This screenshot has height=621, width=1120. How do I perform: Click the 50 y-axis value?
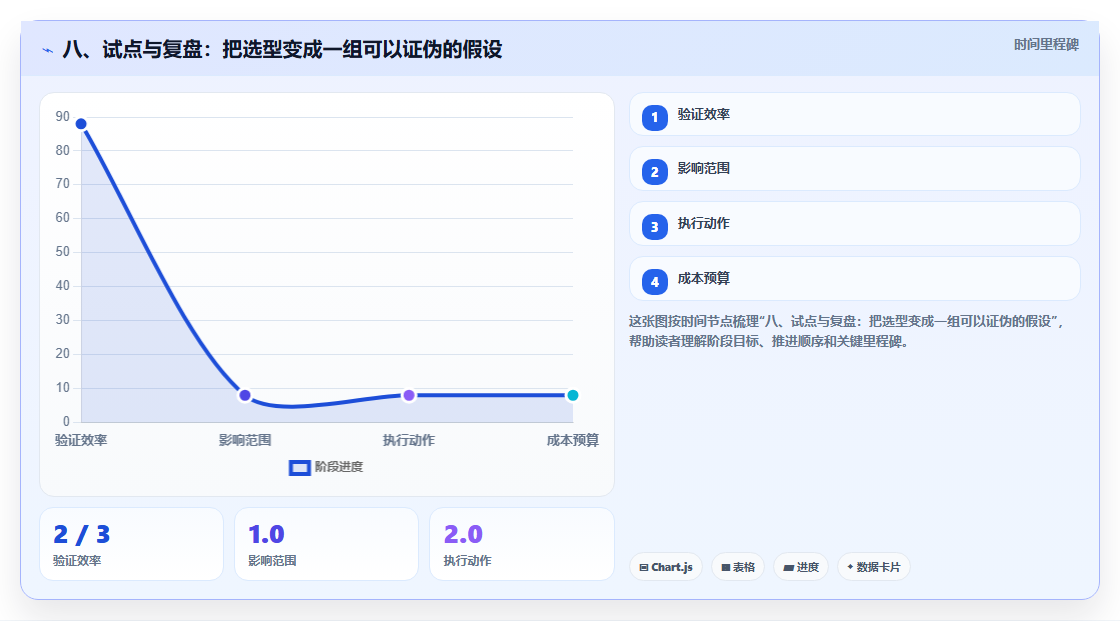[63, 252]
